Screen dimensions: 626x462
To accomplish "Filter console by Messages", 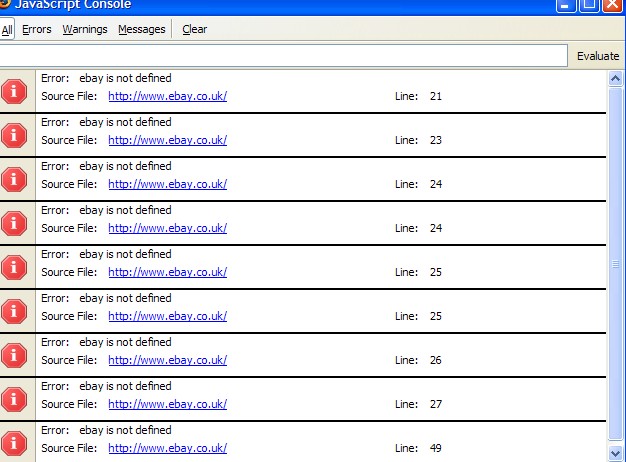I will point(141,29).
